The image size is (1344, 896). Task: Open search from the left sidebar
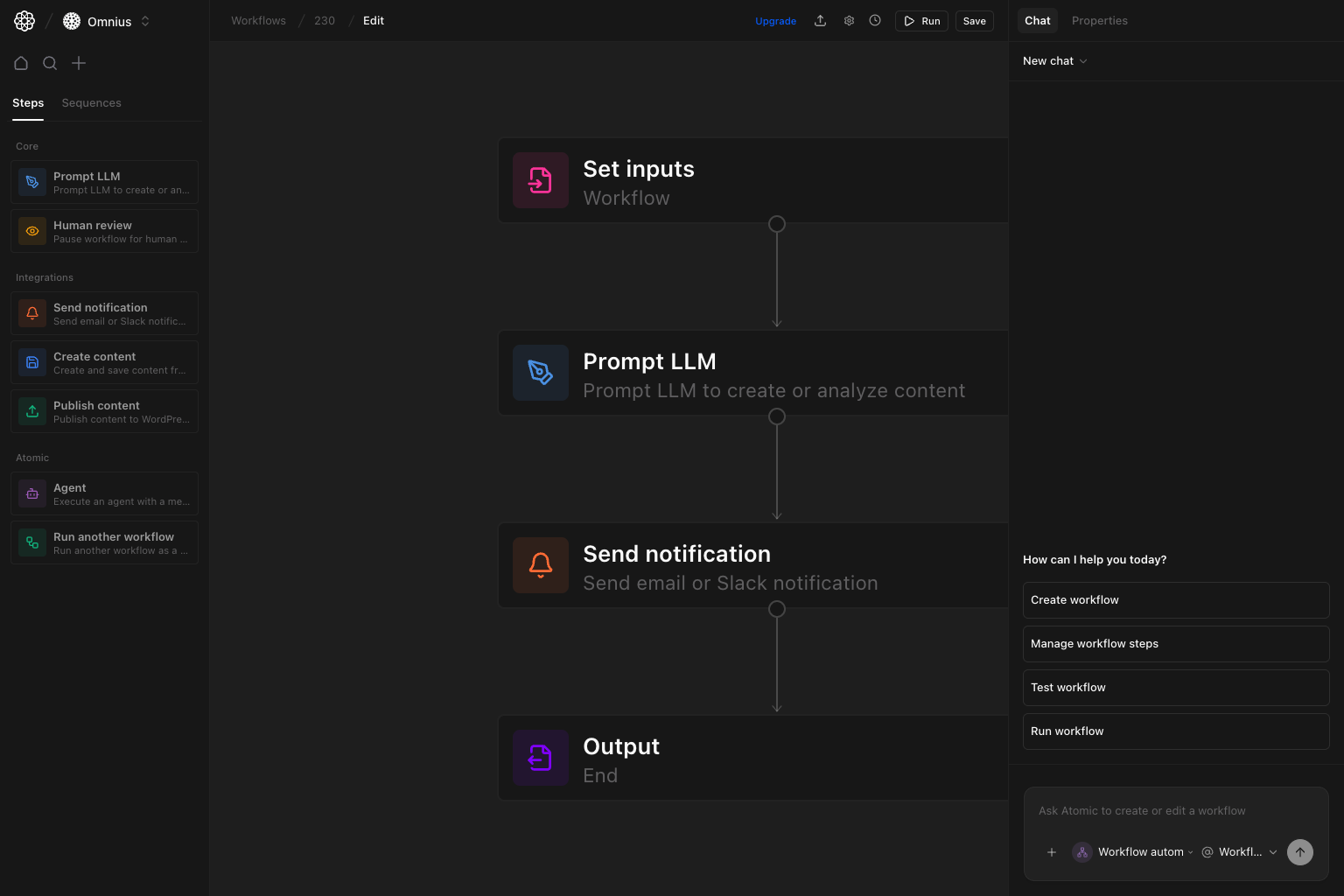(x=50, y=63)
